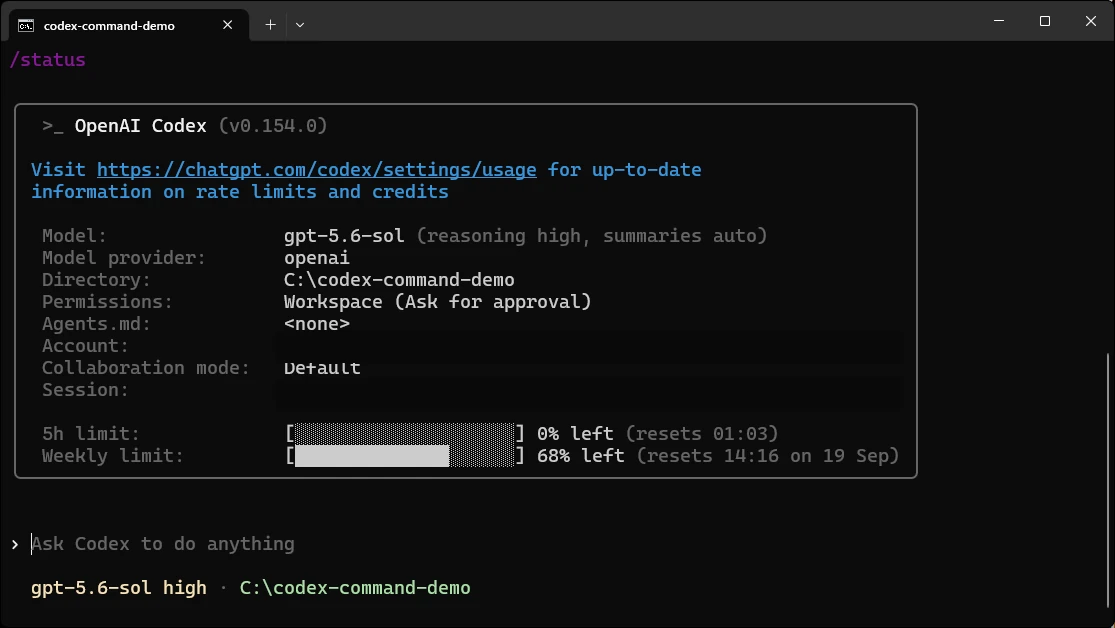This screenshot has width=1115, height=628.
Task: Click the prompt chevron before Ask Codex
Action: tap(15, 545)
